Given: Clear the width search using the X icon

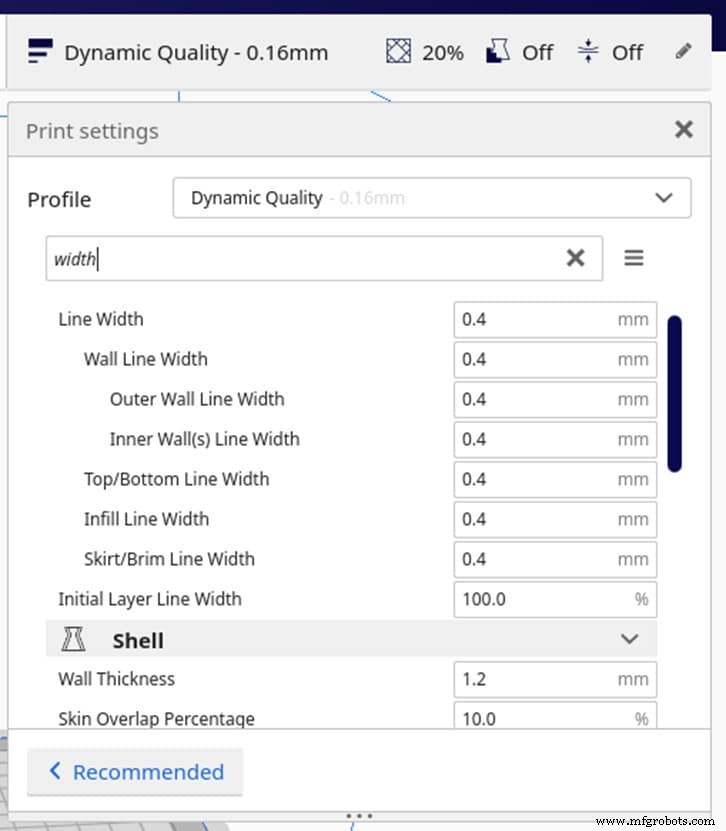Looking at the screenshot, I should (x=576, y=258).
